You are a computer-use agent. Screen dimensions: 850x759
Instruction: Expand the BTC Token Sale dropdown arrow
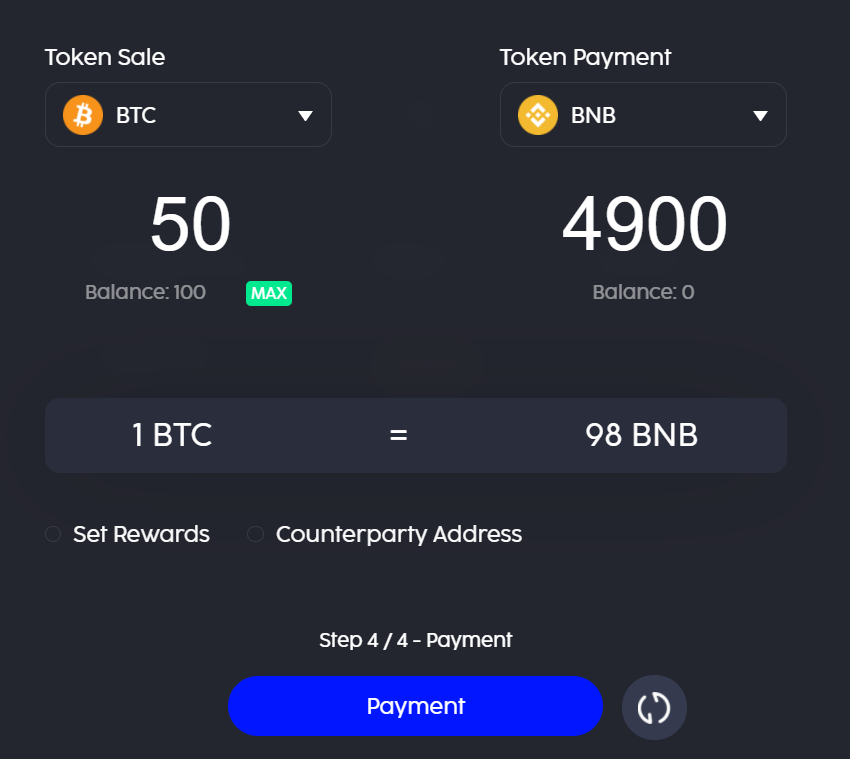305,115
